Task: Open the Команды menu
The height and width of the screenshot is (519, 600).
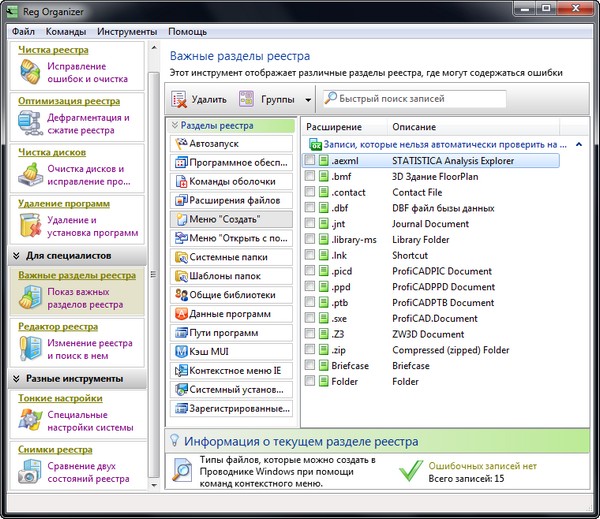Action: (65, 32)
